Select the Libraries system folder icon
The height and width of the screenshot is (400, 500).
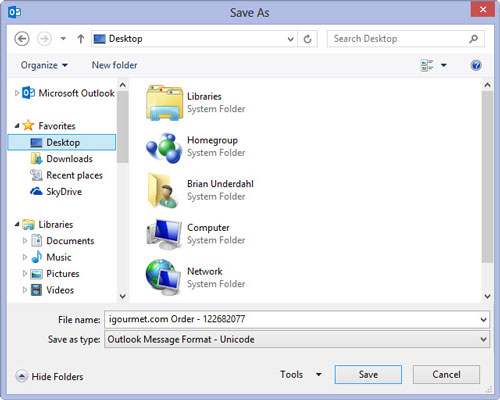click(164, 103)
